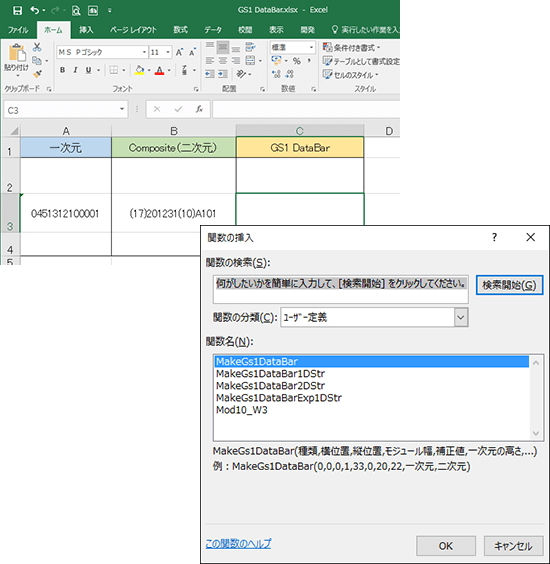The height and width of the screenshot is (564, 550).
Task: Undo the last action from the title bar
Action: click(35, 10)
